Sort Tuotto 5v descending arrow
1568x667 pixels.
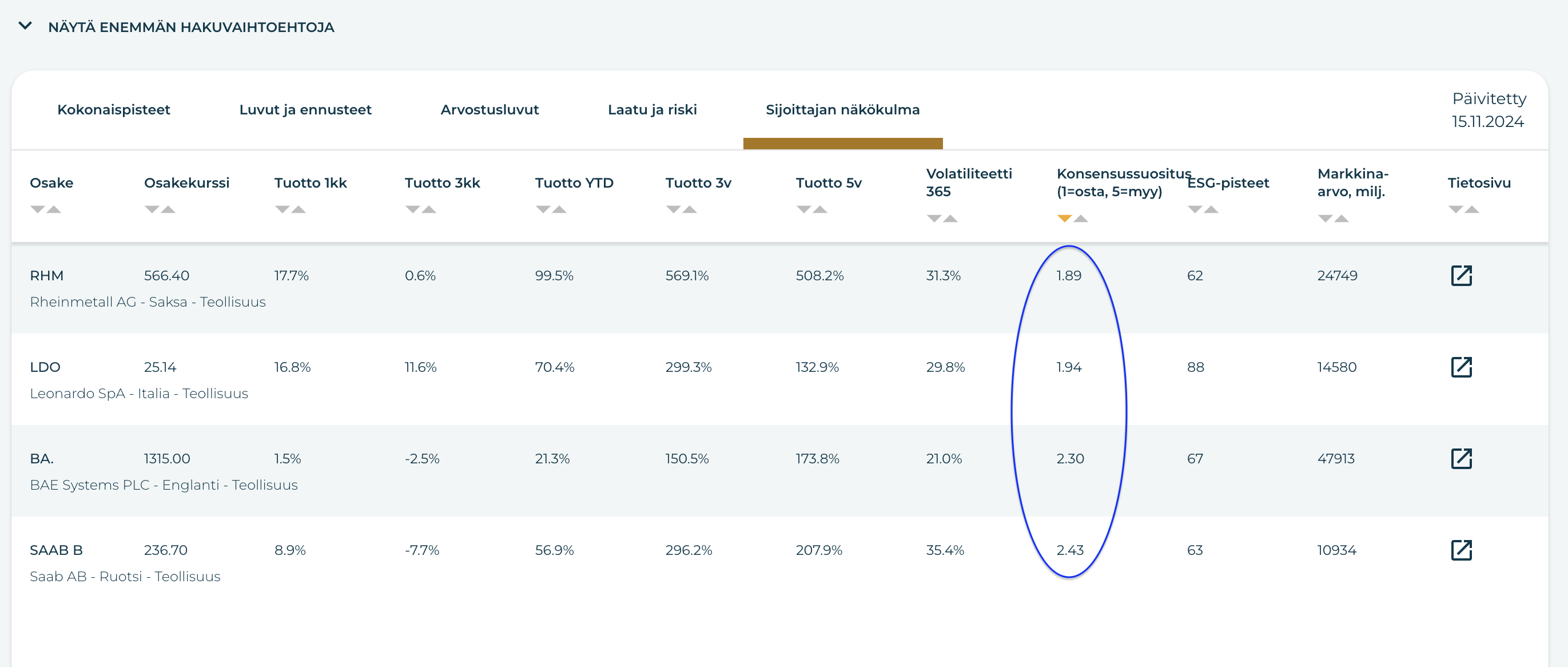[803, 209]
